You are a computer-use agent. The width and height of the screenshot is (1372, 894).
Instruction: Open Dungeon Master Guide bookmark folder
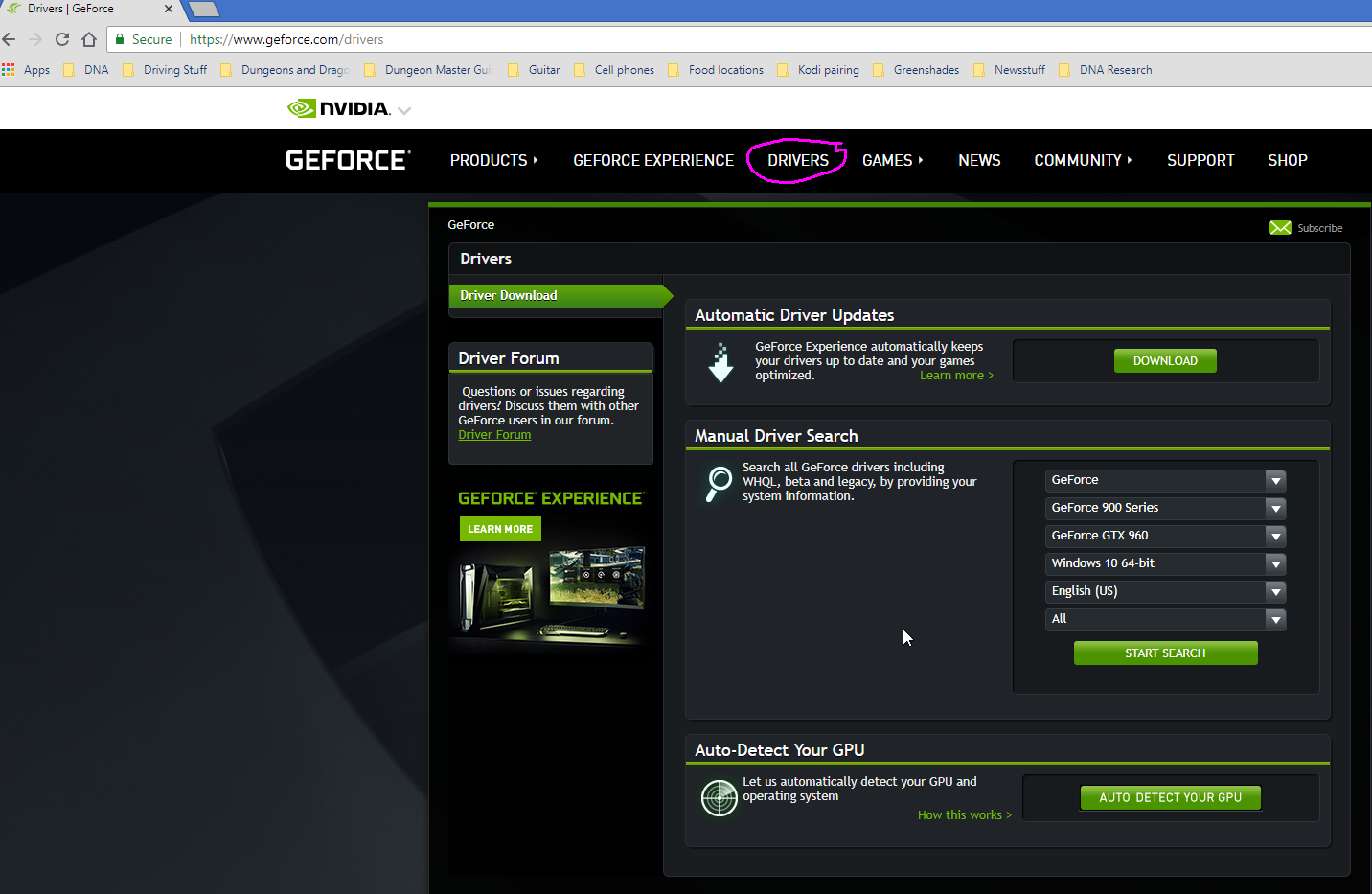pos(428,70)
